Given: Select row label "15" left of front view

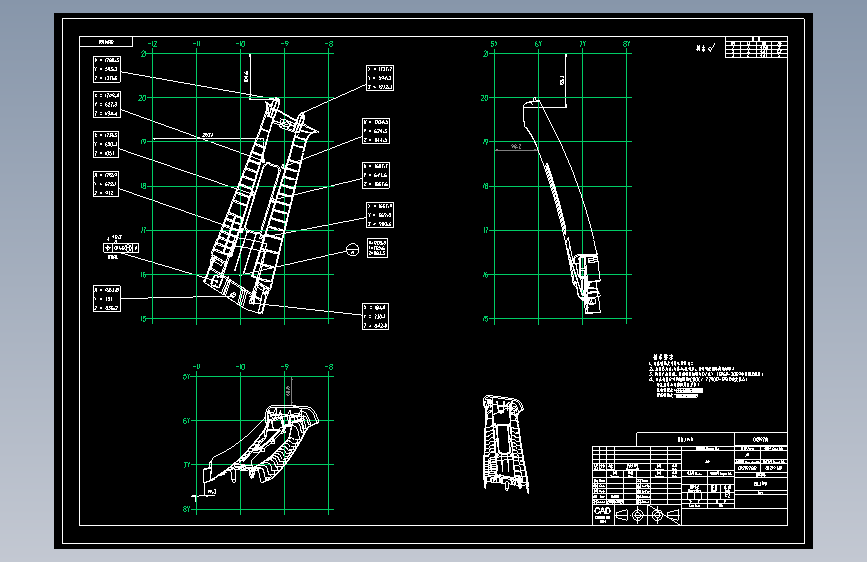Looking at the screenshot, I should tap(143, 319).
